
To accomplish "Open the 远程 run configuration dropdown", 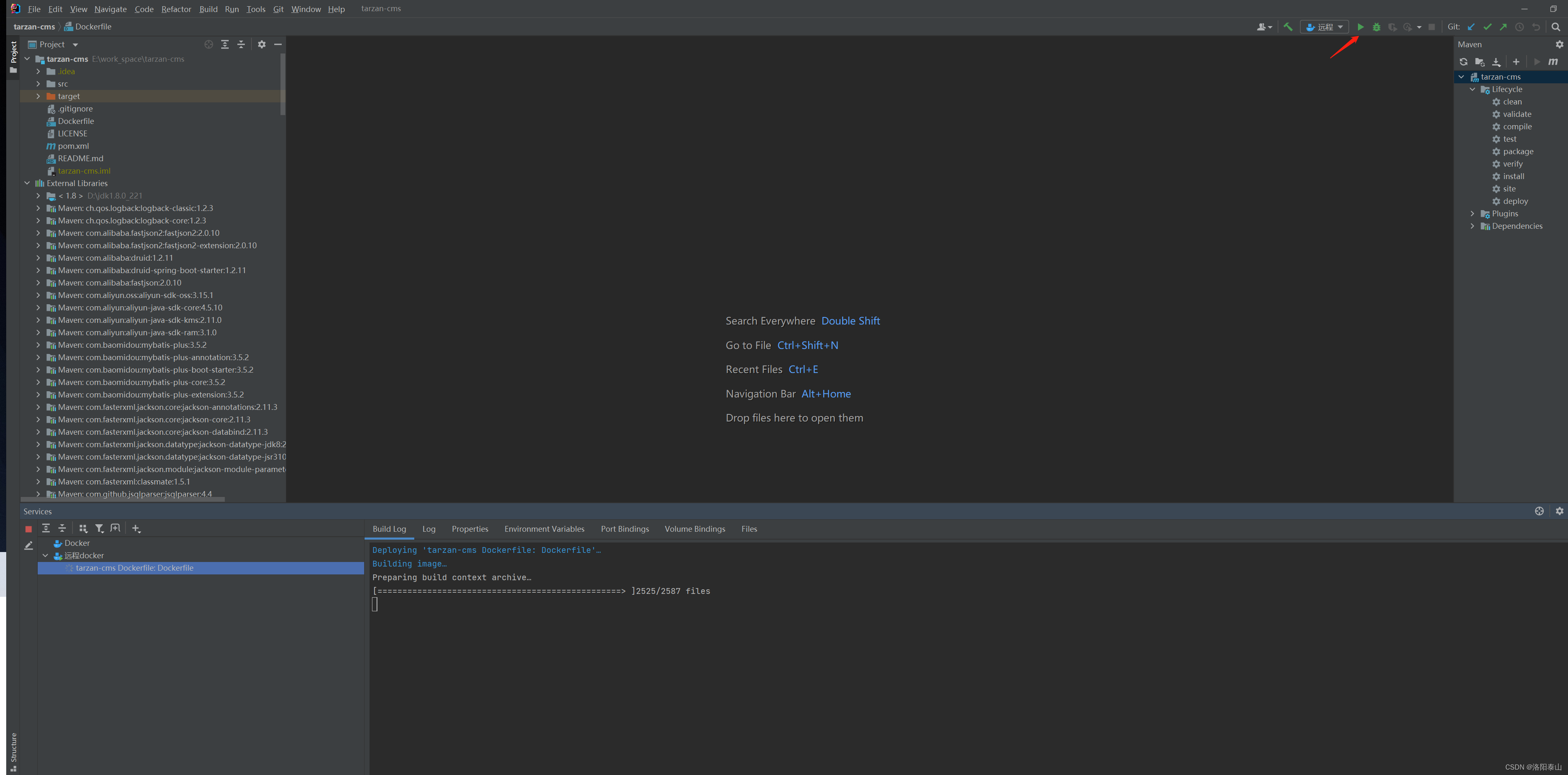I will point(1325,27).
